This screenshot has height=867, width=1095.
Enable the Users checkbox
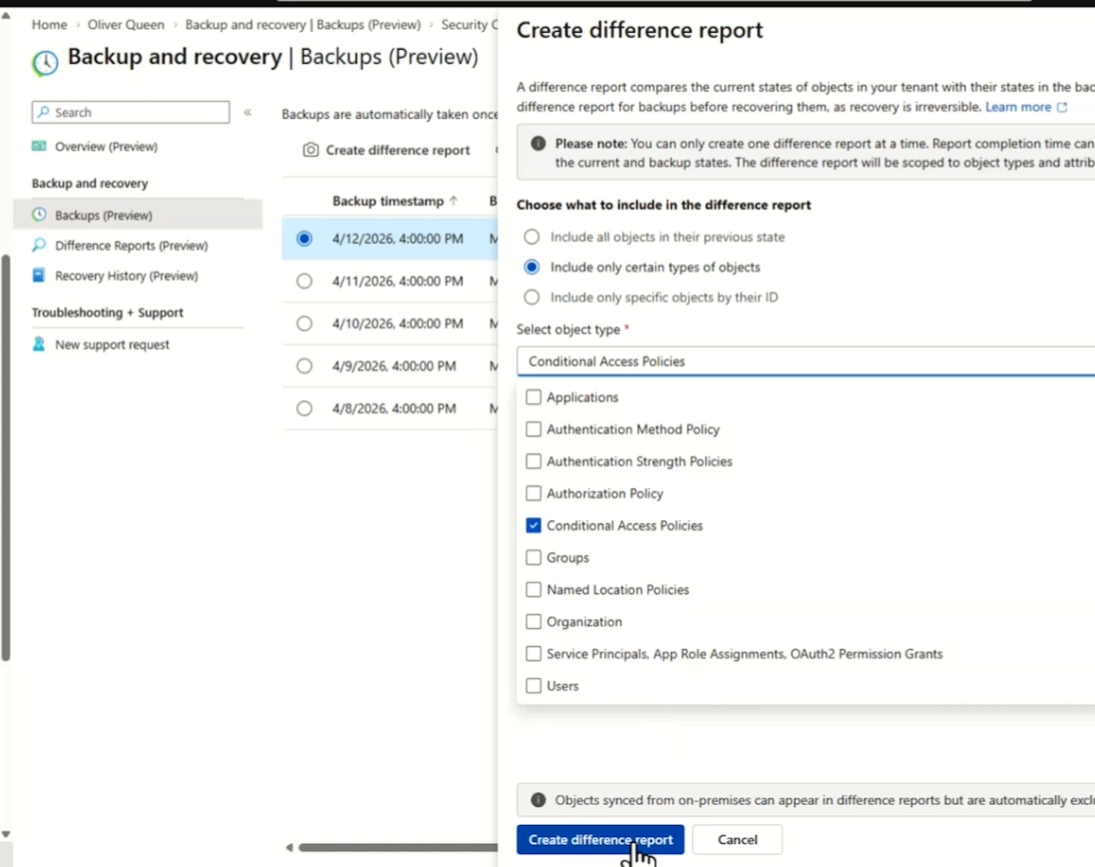[534, 686]
